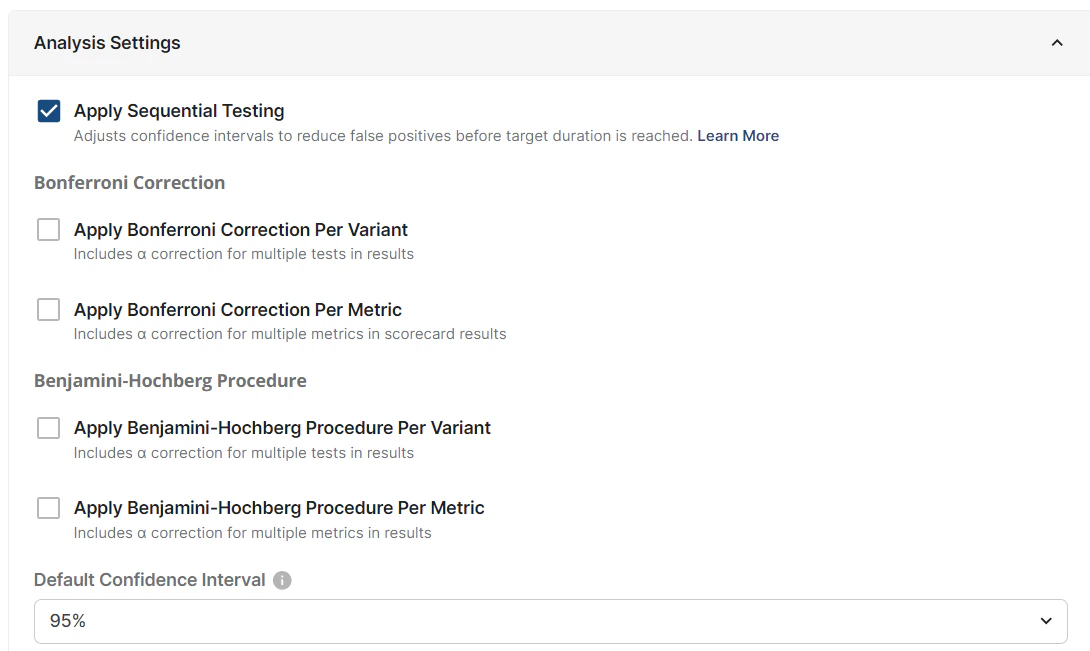Enable Apply Bonferroni Correction Per Metric

pyautogui.click(x=48, y=309)
